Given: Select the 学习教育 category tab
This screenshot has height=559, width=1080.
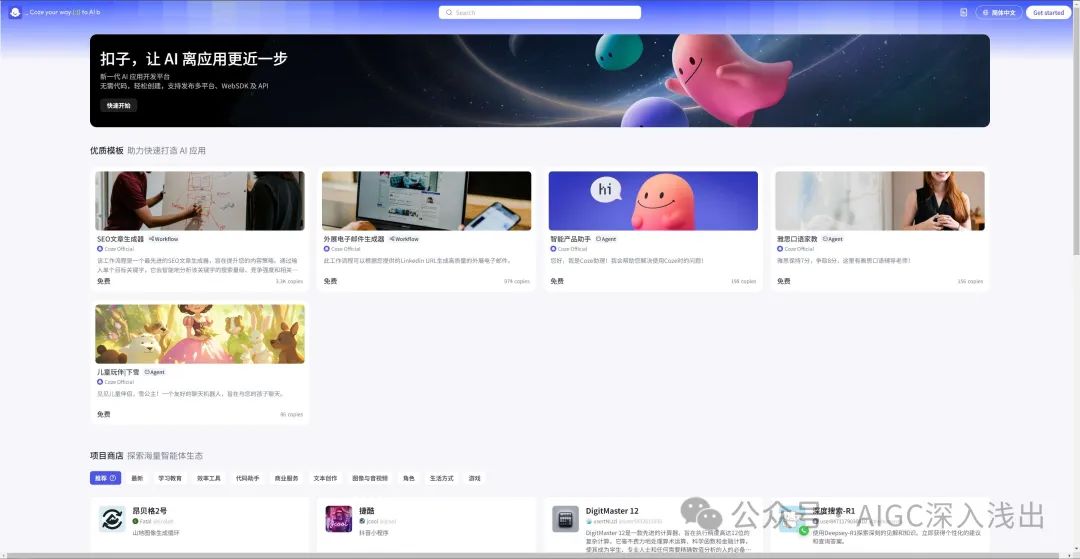Looking at the screenshot, I should tap(170, 478).
